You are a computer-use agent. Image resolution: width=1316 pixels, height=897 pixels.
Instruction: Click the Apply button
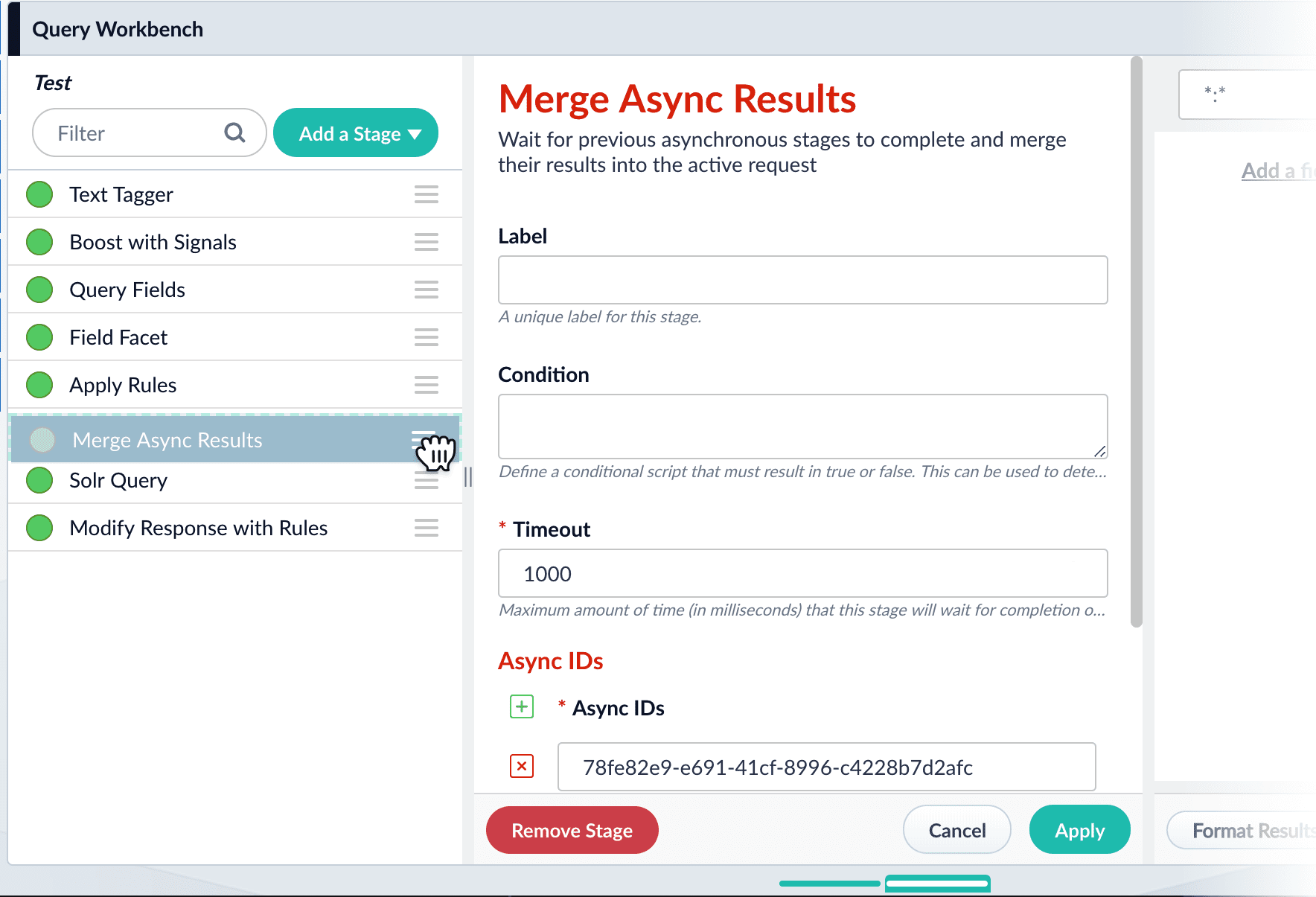point(1079,830)
